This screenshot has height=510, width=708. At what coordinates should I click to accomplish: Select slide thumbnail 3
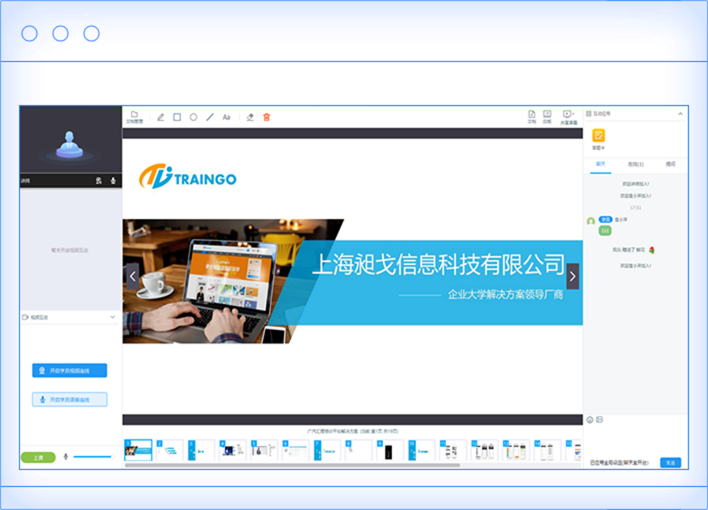click(201, 450)
